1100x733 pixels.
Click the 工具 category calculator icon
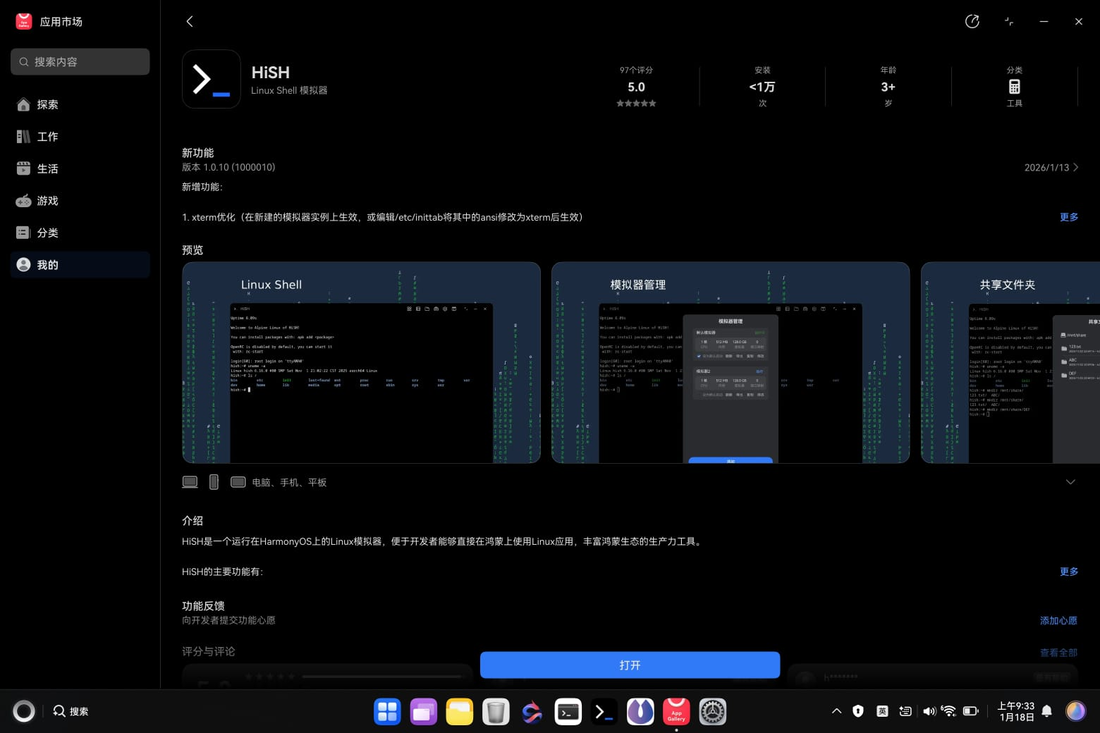tap(1014, 88)
